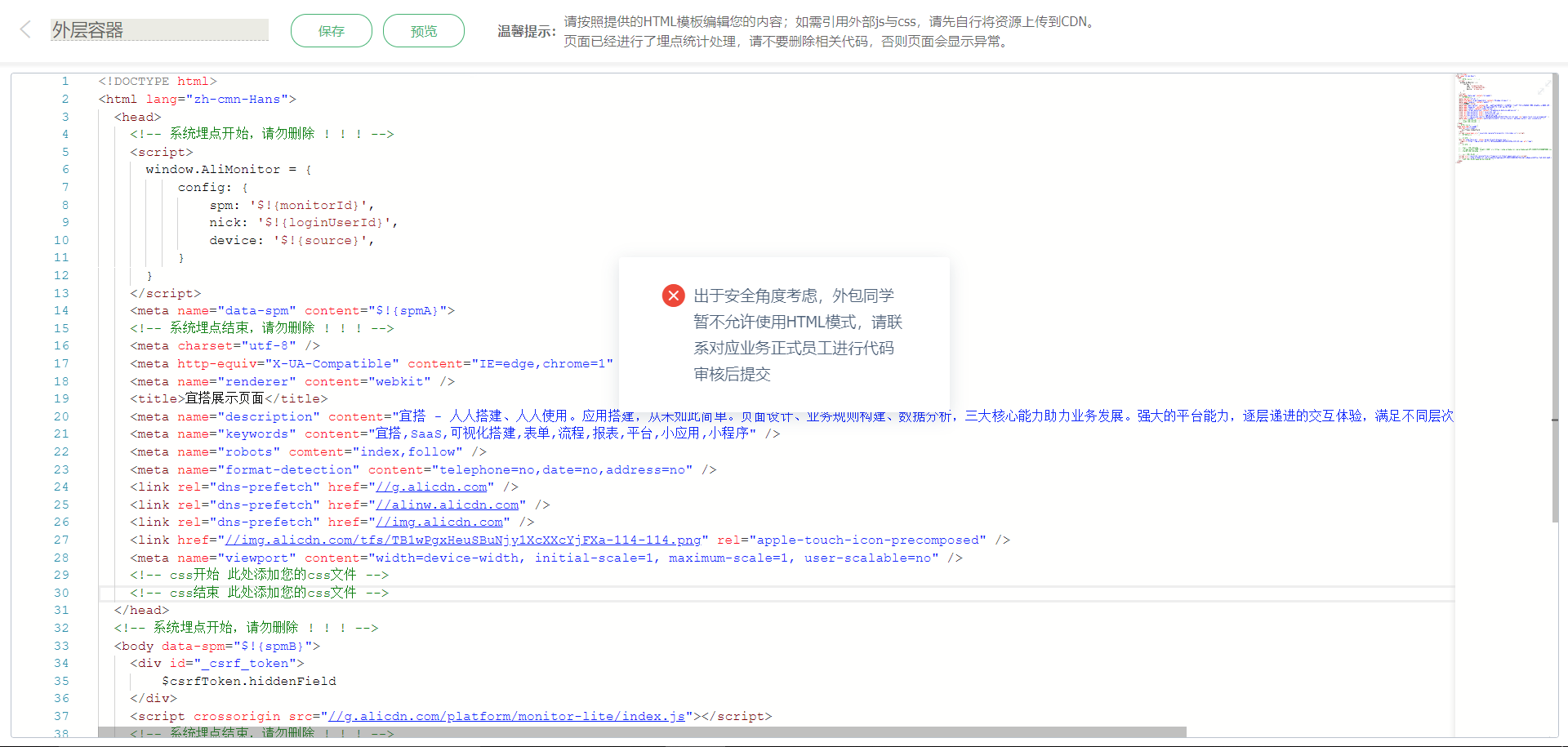The width and height of the screenshot is (1568, 747).
Task: Click the meta description line
Action: [792, 417]
